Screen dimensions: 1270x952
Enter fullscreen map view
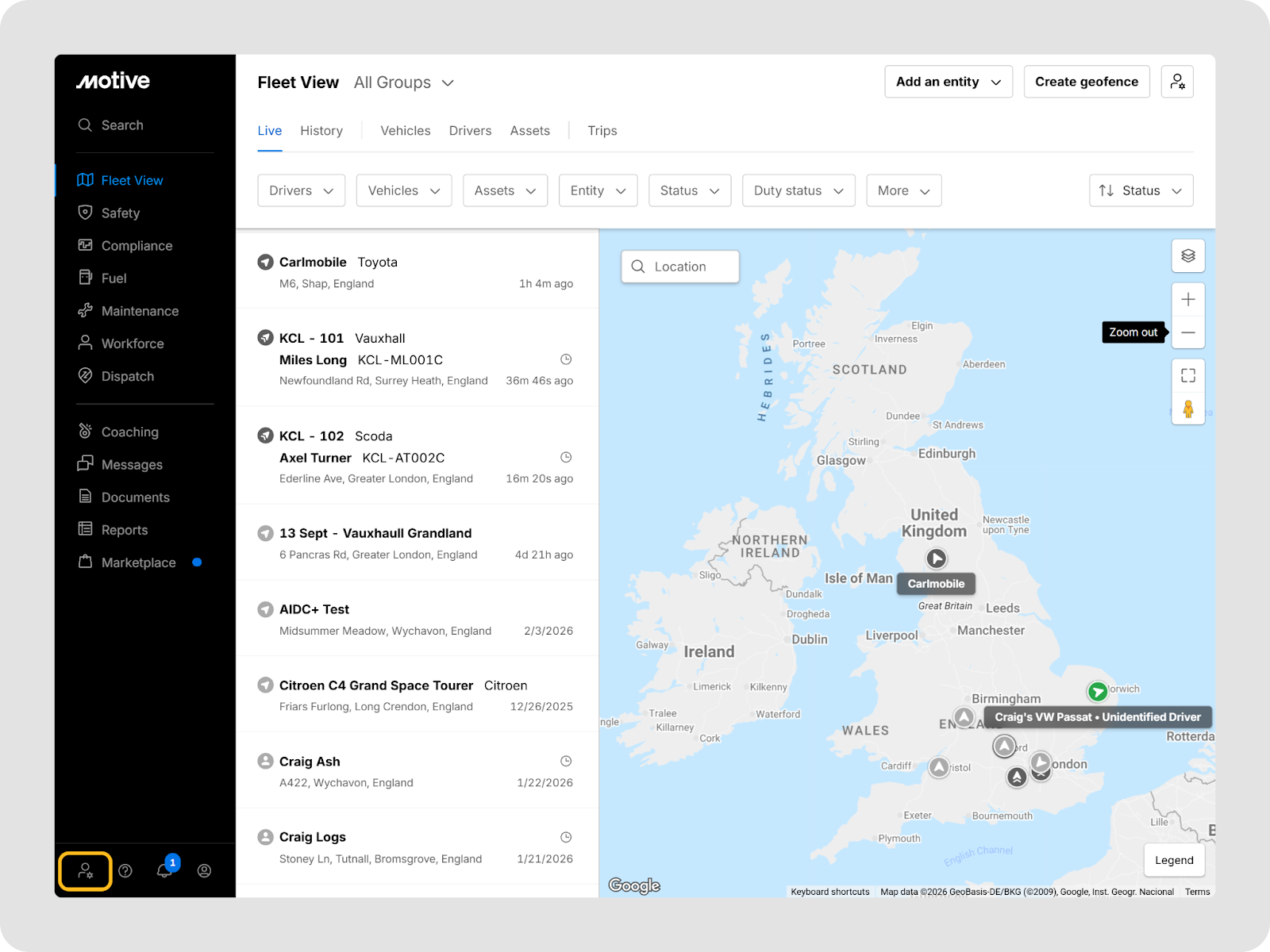(x=1187, y=375)
